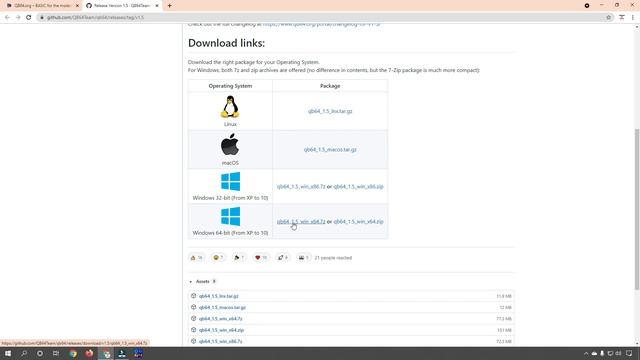Viewport: 640px width, 360px height.
Task: Open Windows taskbar search
Action: coord(24,353)
